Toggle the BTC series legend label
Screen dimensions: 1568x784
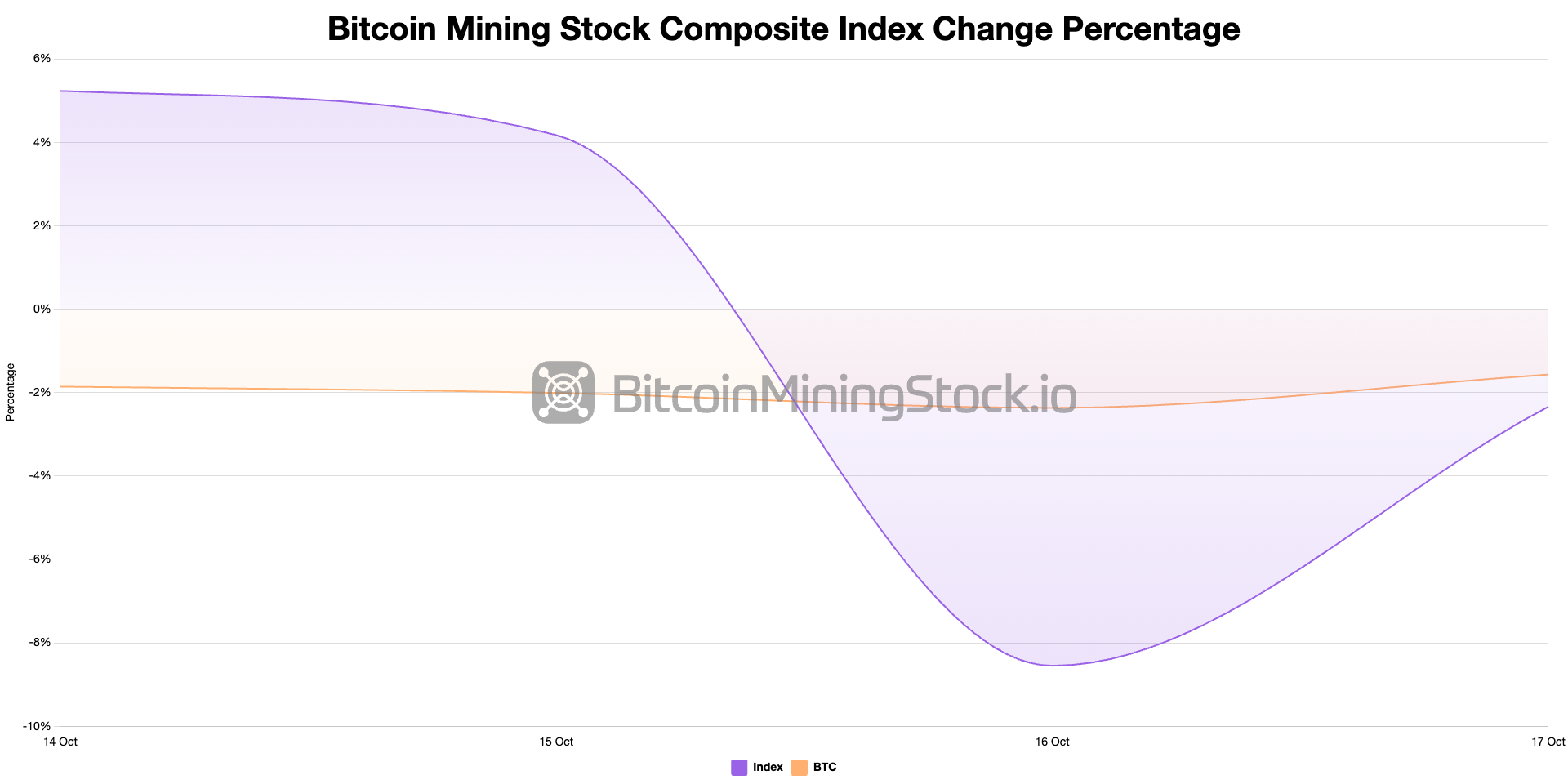(825, 767)
